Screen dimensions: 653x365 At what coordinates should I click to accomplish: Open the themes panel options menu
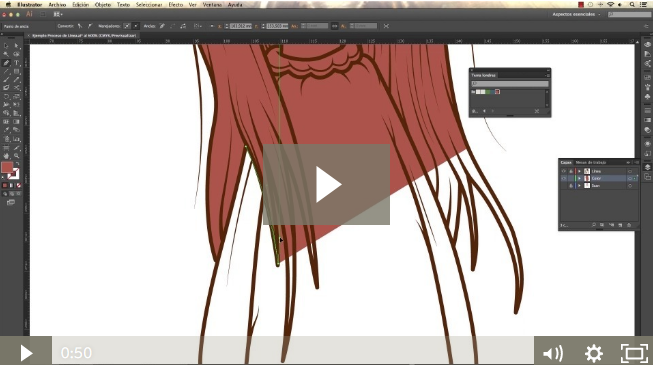(548, 75)
